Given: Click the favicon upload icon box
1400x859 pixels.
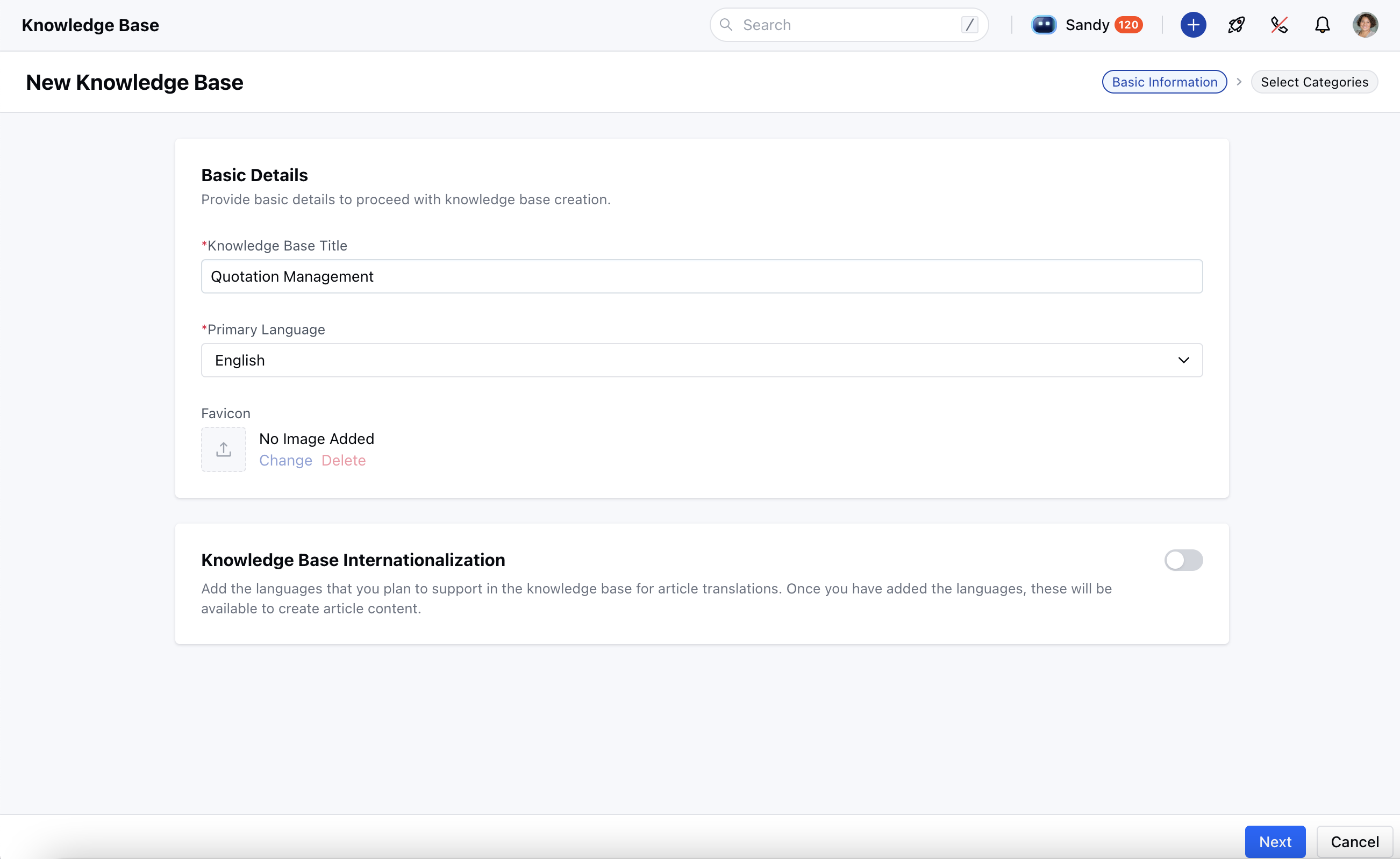Looking at the screenshot, I should [223, 449].
